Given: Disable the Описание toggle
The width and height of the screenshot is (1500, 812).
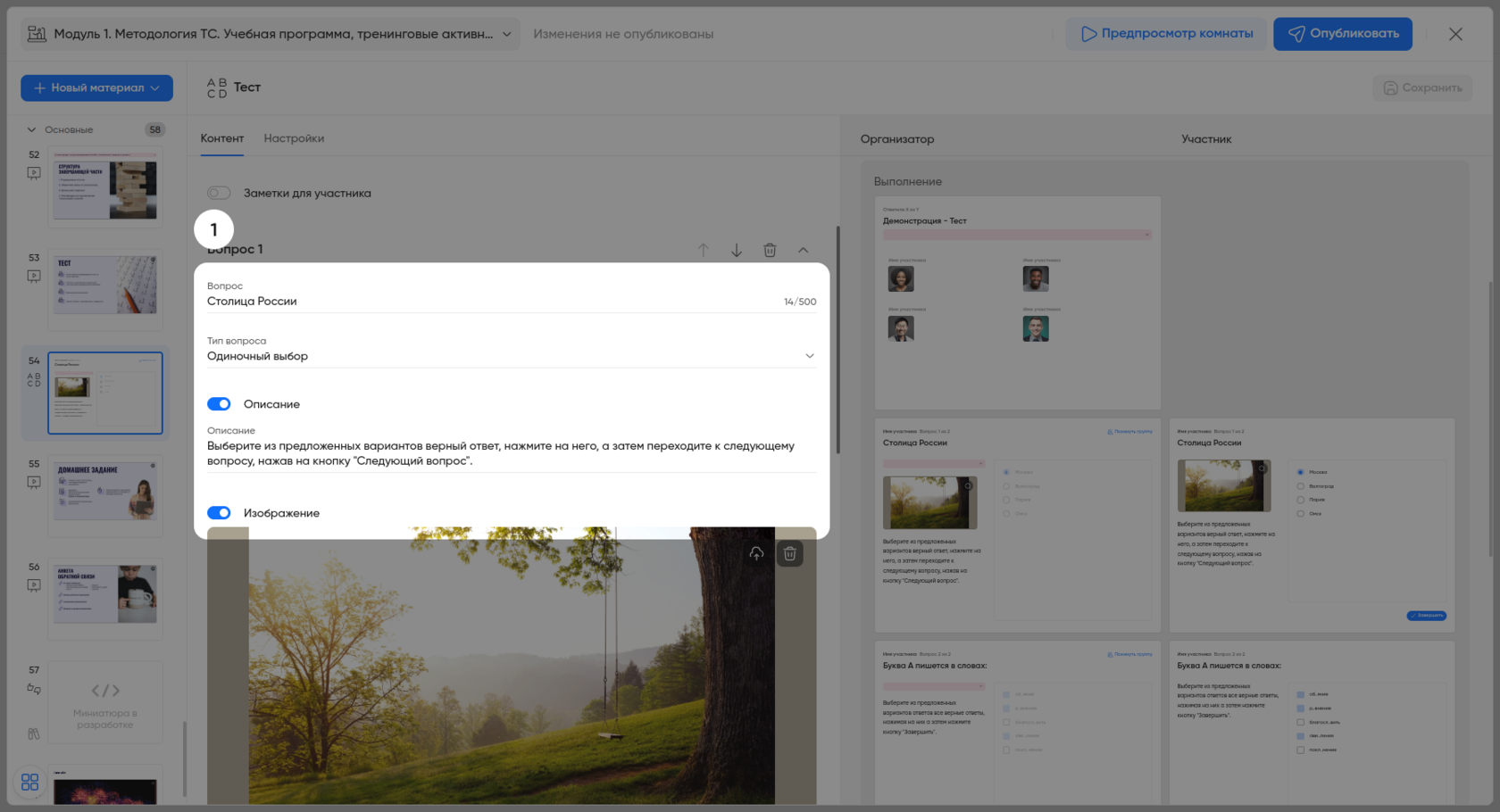Looking at the screenshot, I should coord(219,404).
